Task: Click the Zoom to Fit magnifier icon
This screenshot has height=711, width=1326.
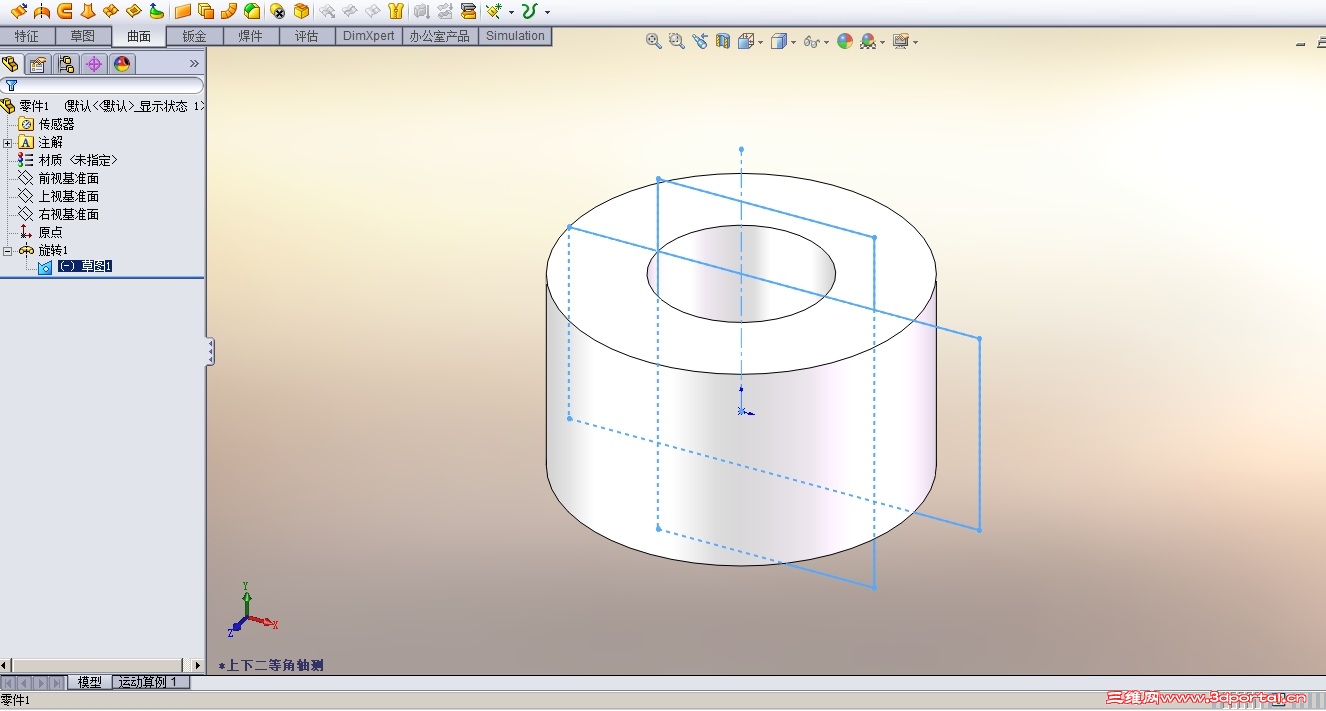Action: click(x=654, y=41)
